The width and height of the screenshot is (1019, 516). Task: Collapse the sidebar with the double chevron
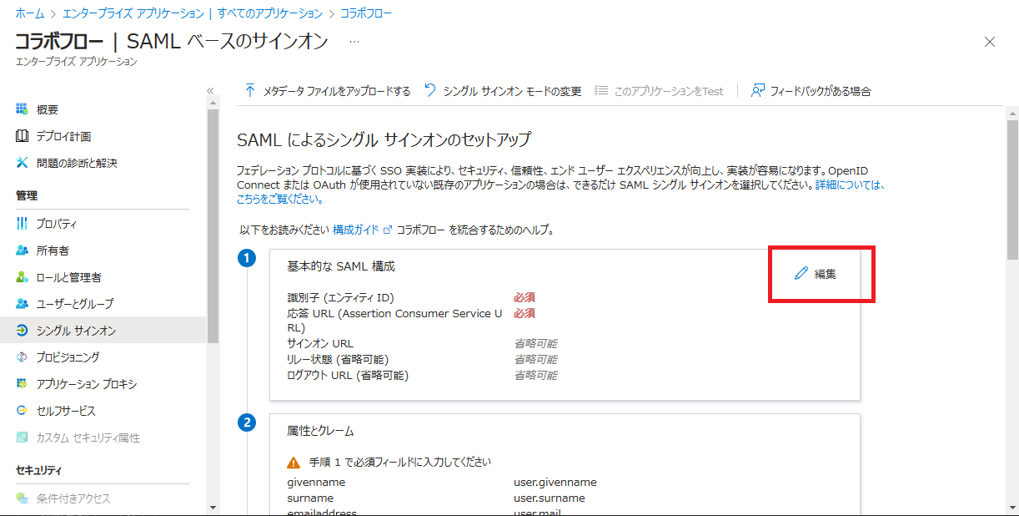[210, 91]
